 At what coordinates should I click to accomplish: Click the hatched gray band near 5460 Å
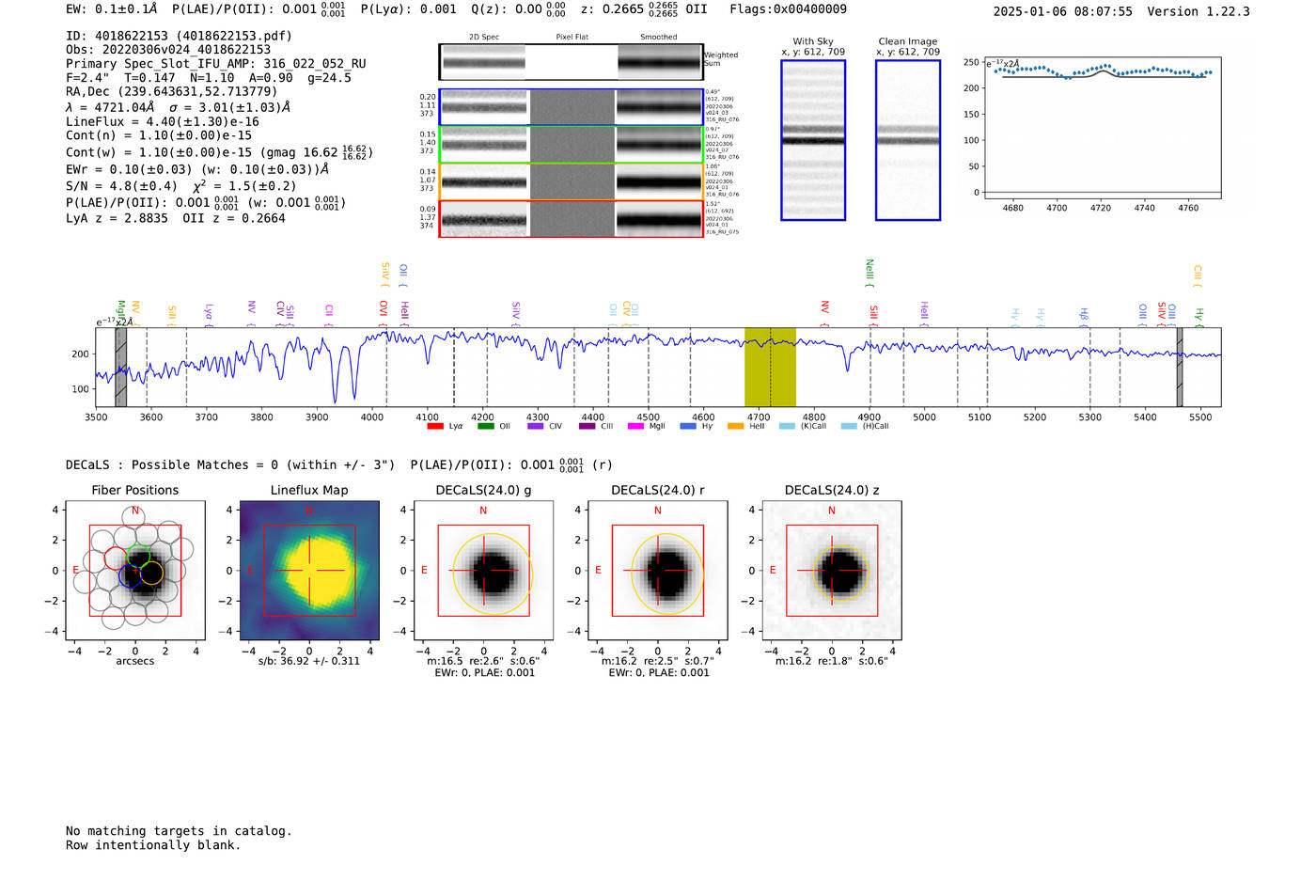point(1180,367)
